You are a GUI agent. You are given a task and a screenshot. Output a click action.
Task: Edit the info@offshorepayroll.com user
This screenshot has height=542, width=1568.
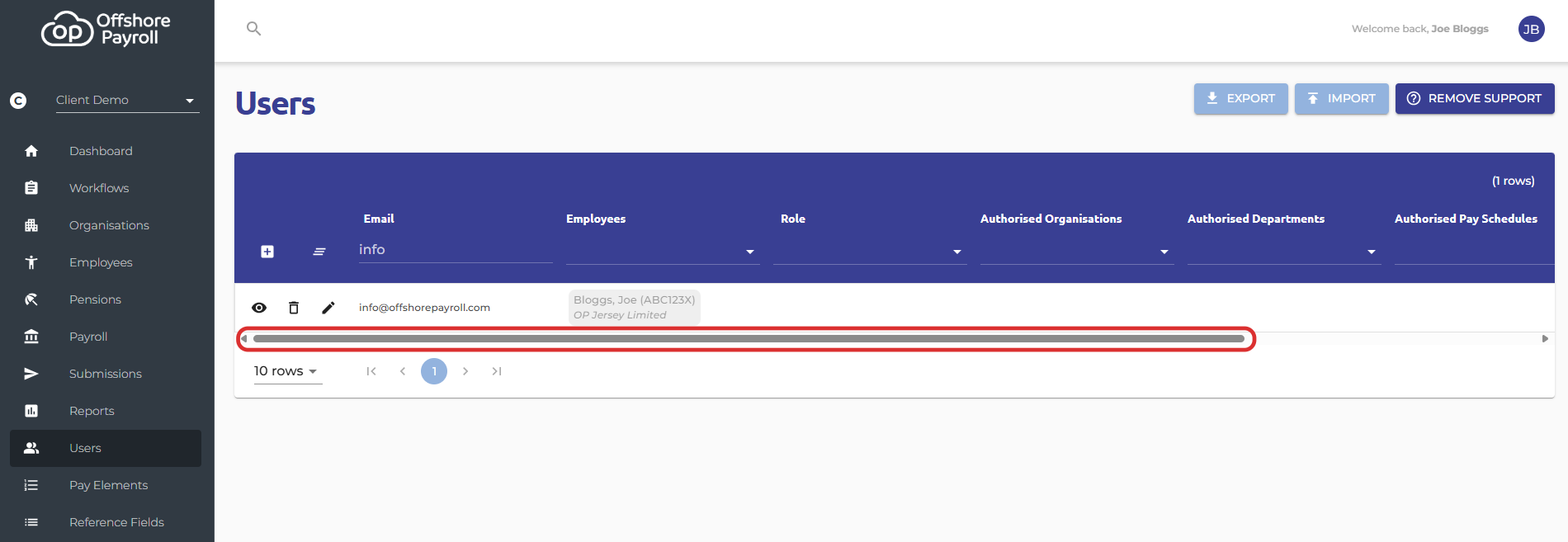[328, 308]
